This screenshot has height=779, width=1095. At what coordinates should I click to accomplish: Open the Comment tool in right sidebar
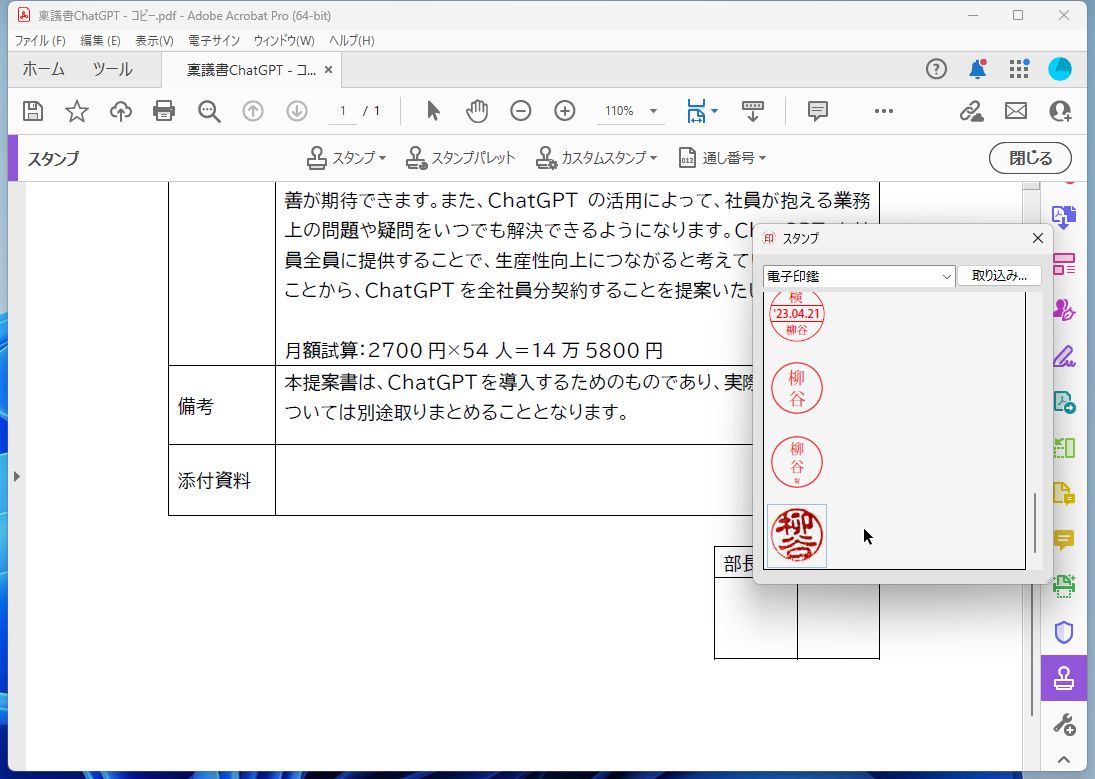coord(1063,539)
